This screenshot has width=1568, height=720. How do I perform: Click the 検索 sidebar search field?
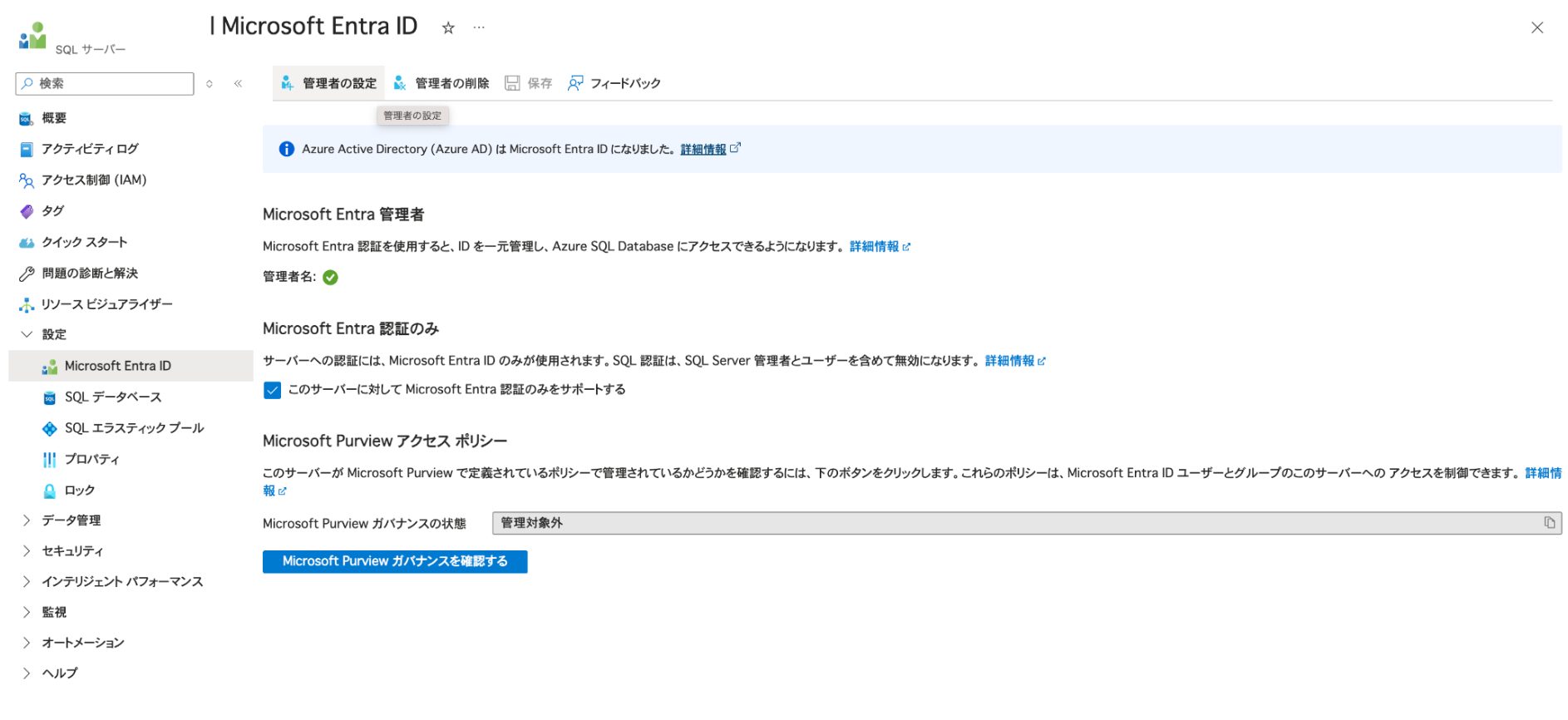coord(105,83)
